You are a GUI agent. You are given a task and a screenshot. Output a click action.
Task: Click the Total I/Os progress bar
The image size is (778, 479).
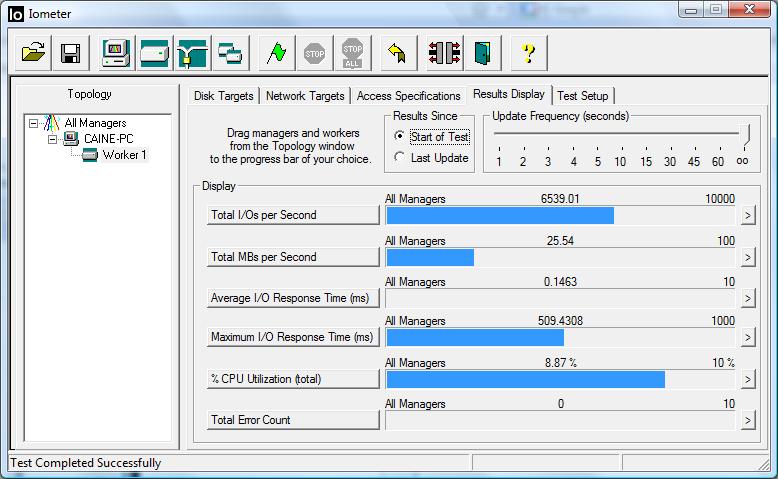(x=560, y=215)
